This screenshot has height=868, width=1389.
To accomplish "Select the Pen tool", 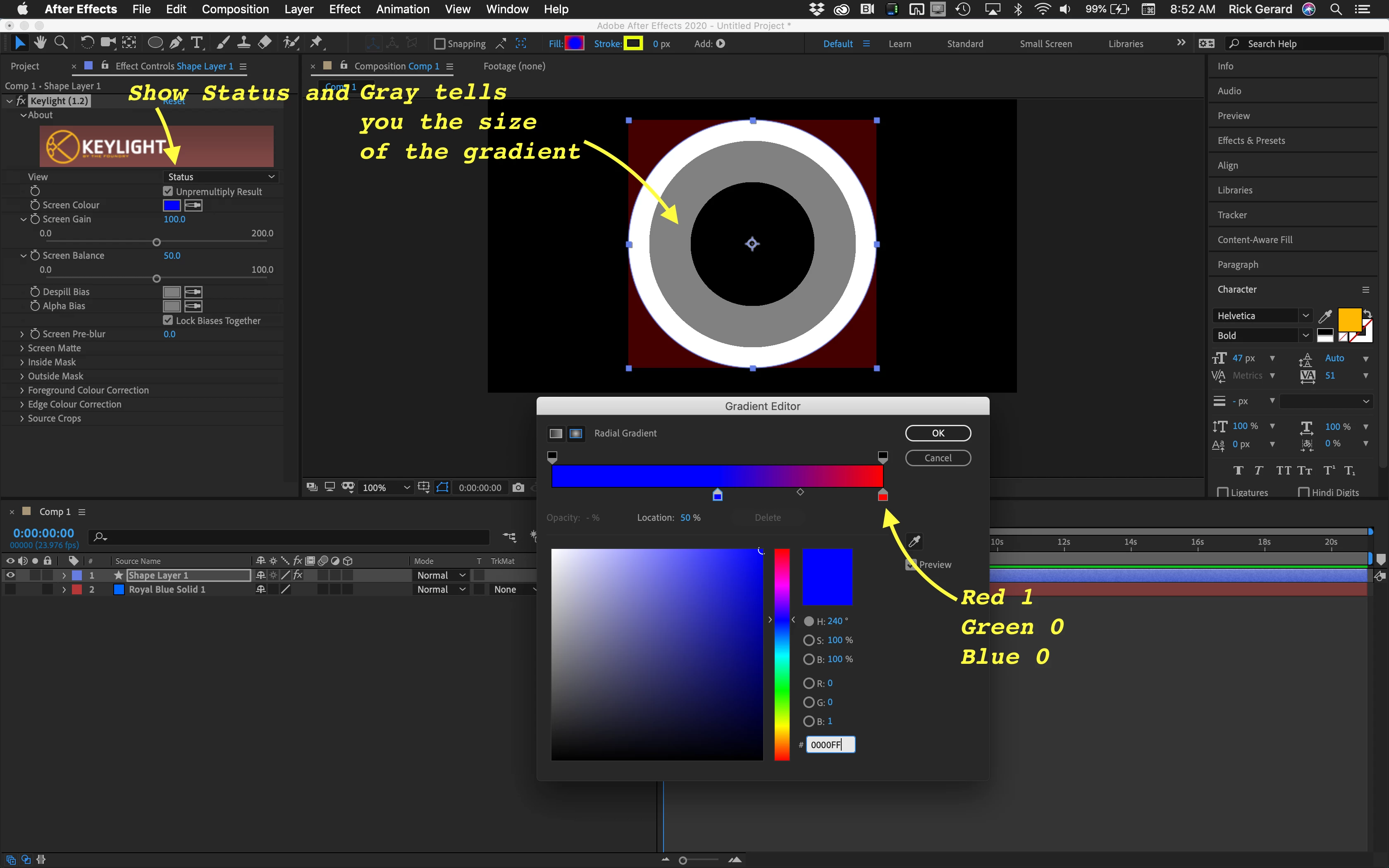I will tap(176, 43).
